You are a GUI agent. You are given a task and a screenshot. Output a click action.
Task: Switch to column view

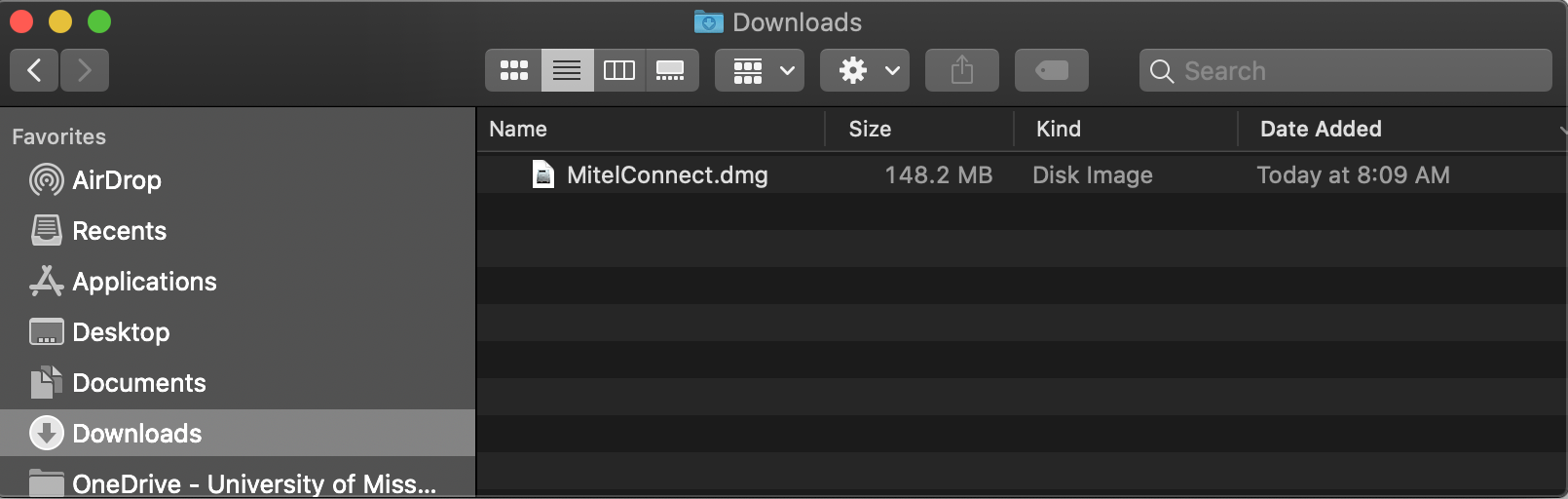[x=619, y=70]
